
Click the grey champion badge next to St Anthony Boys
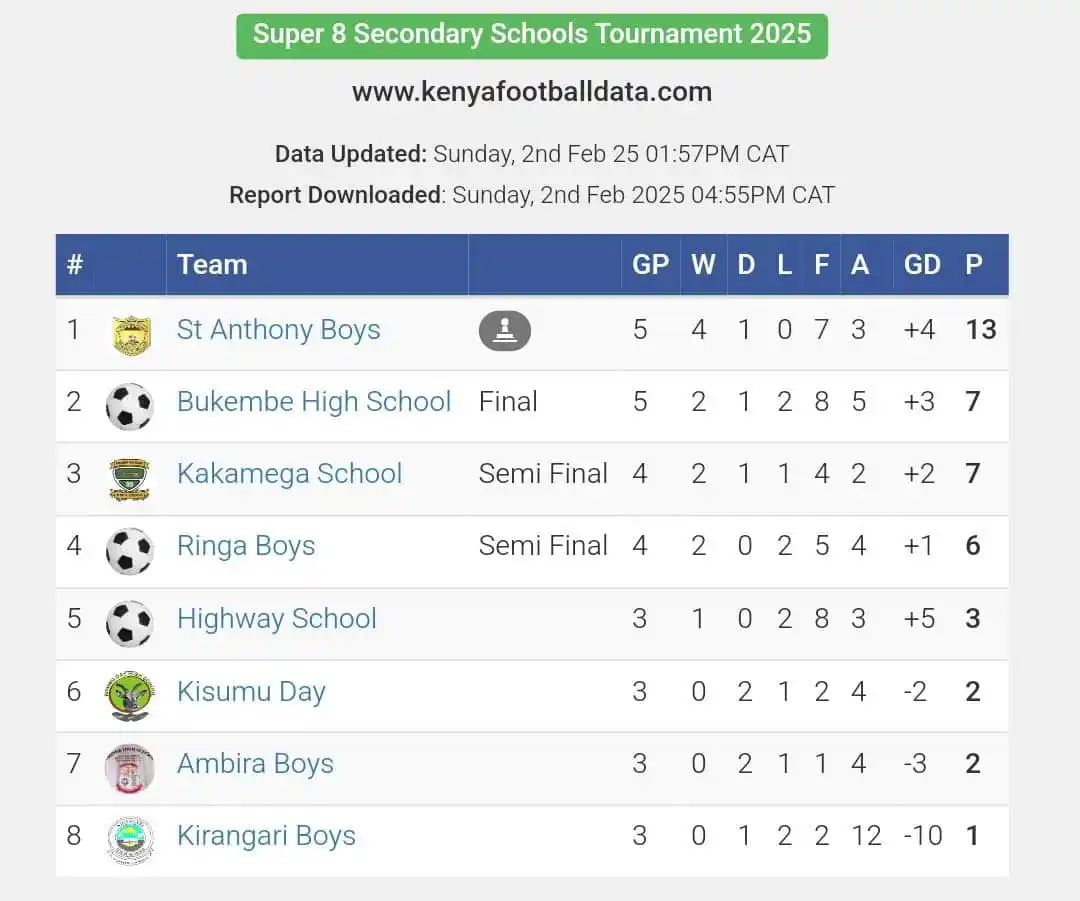505,331
